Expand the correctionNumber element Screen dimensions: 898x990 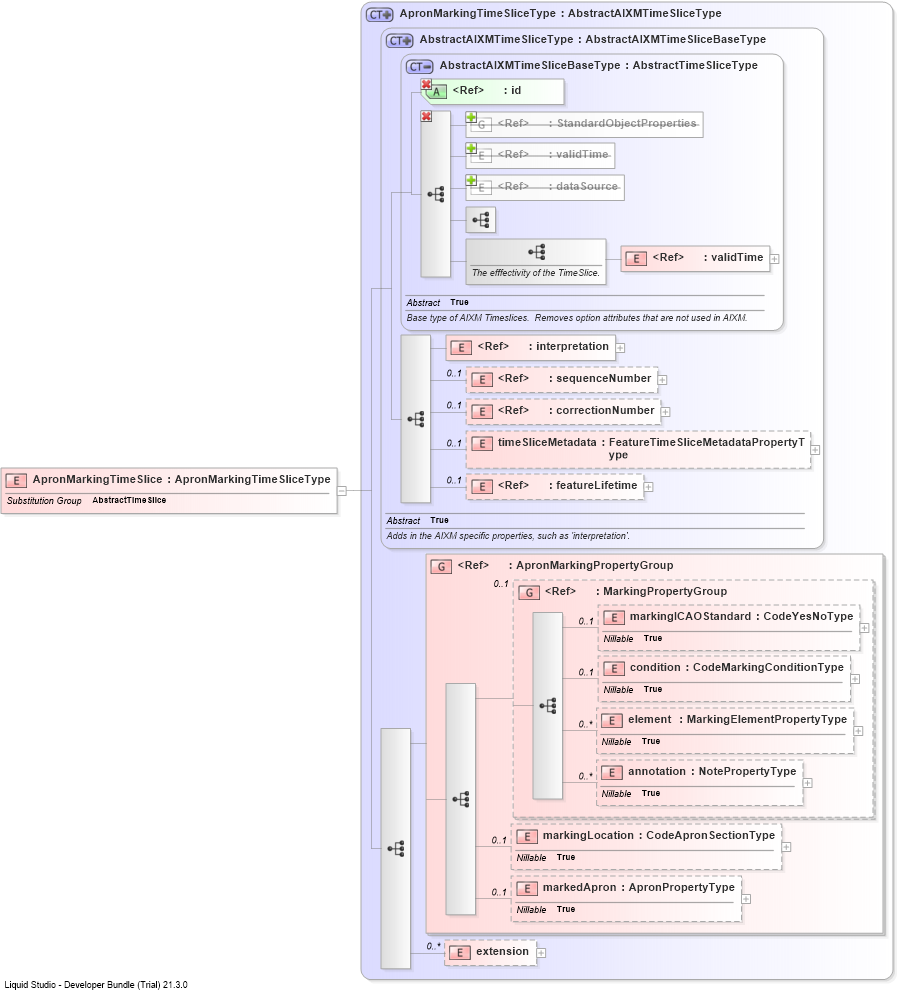click(x=666, y=412)
